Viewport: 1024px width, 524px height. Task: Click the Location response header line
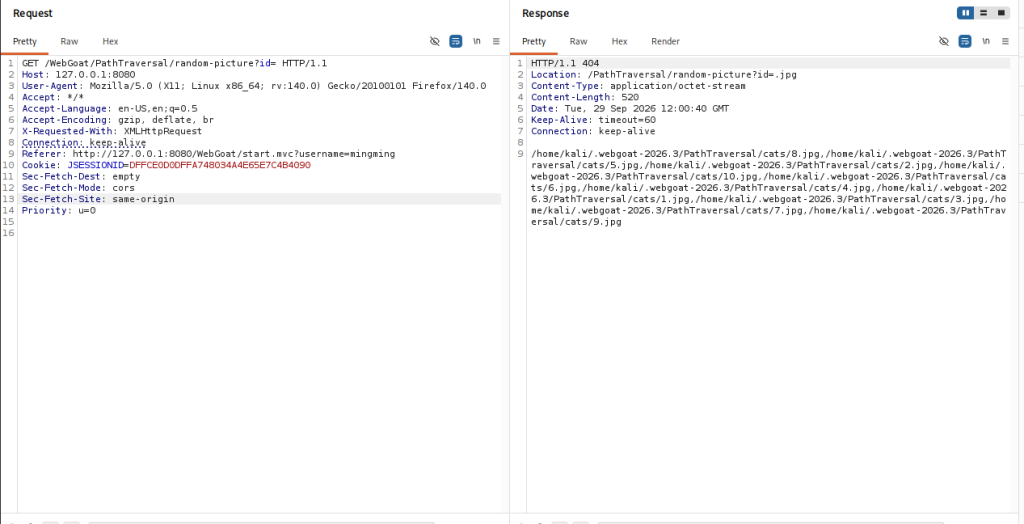tap(664, 74)
